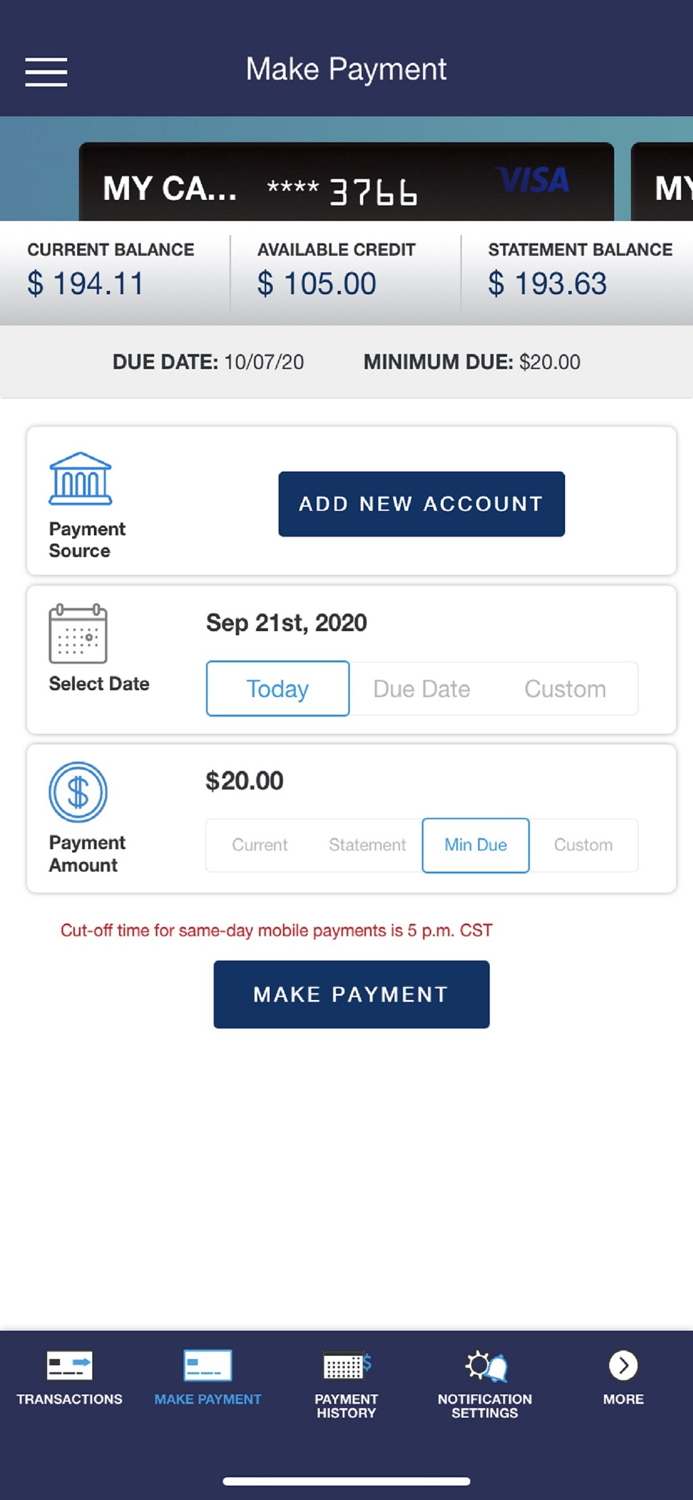
Task: Select Custom payment amount option
Action: tap(583, 845)
